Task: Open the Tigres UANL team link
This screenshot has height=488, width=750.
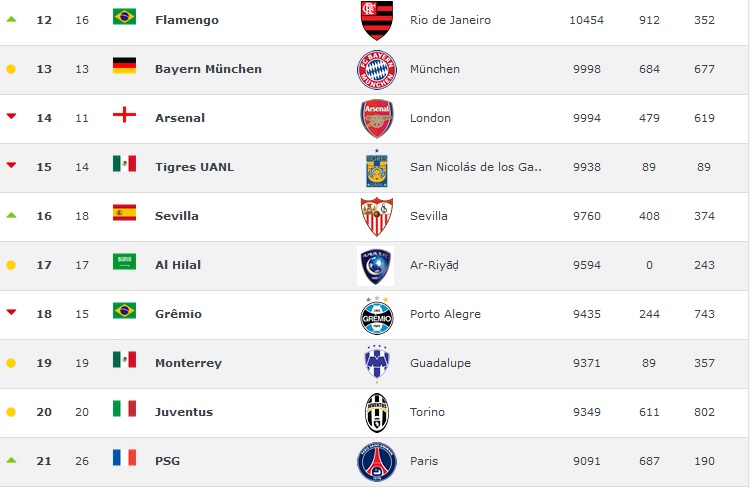Action: click(195, 167)
